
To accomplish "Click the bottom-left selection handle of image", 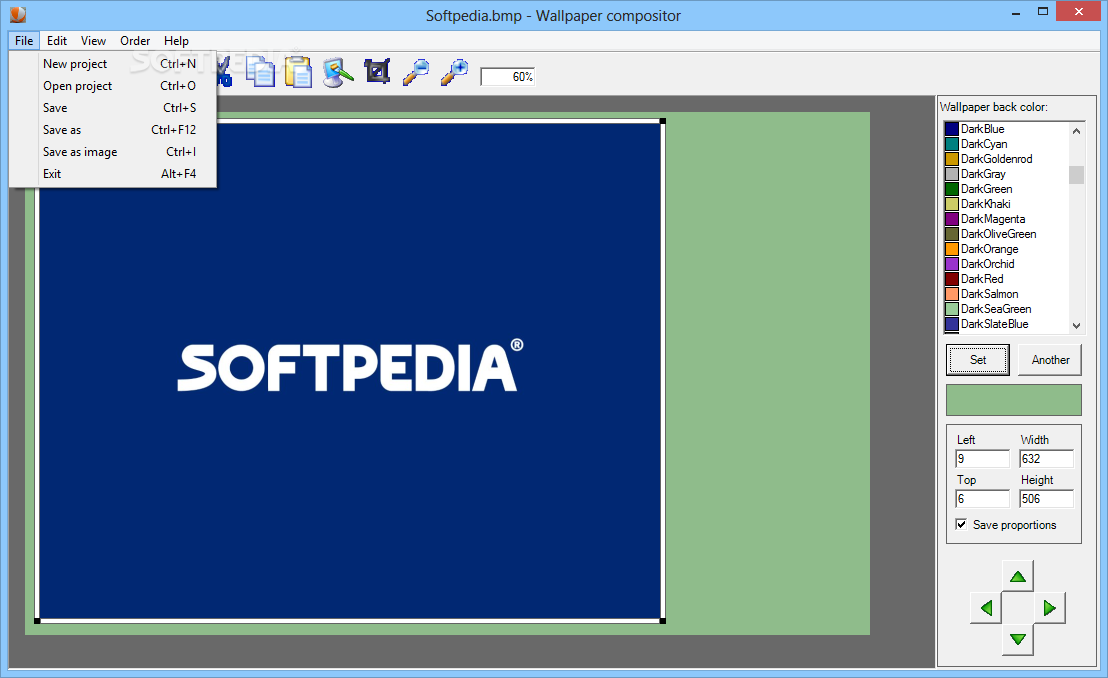I will point(37,621).
